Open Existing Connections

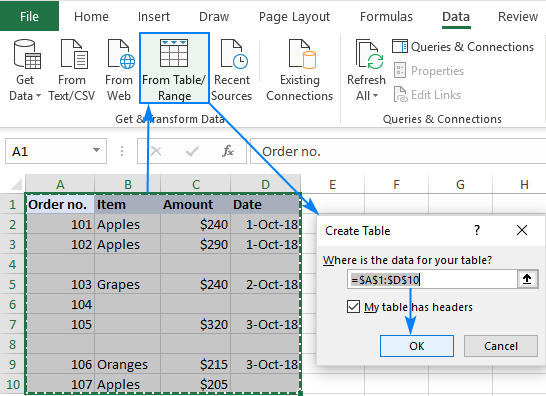tap(300, 71)
